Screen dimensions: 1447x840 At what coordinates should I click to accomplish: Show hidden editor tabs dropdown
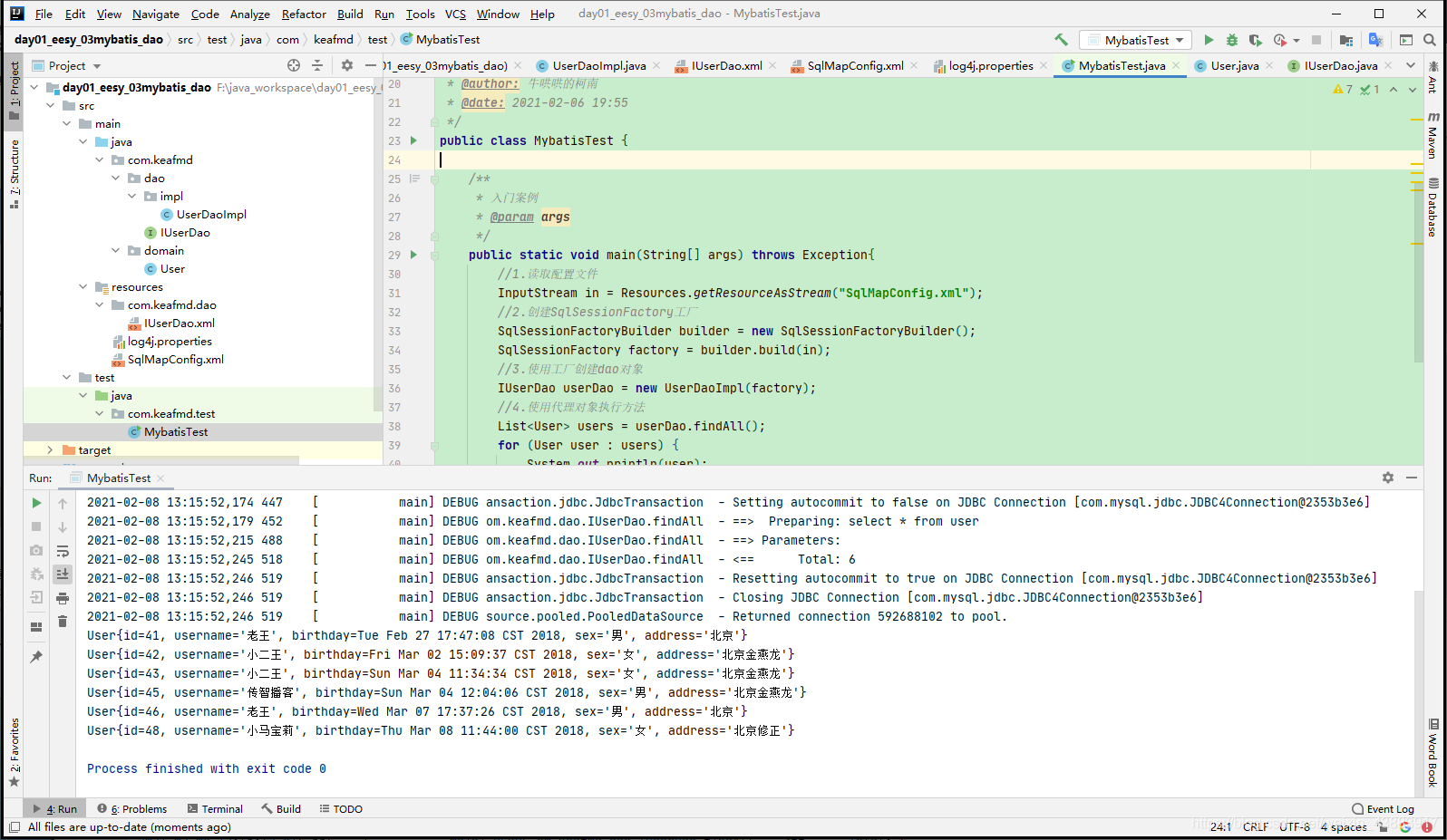coord(1411,65)
